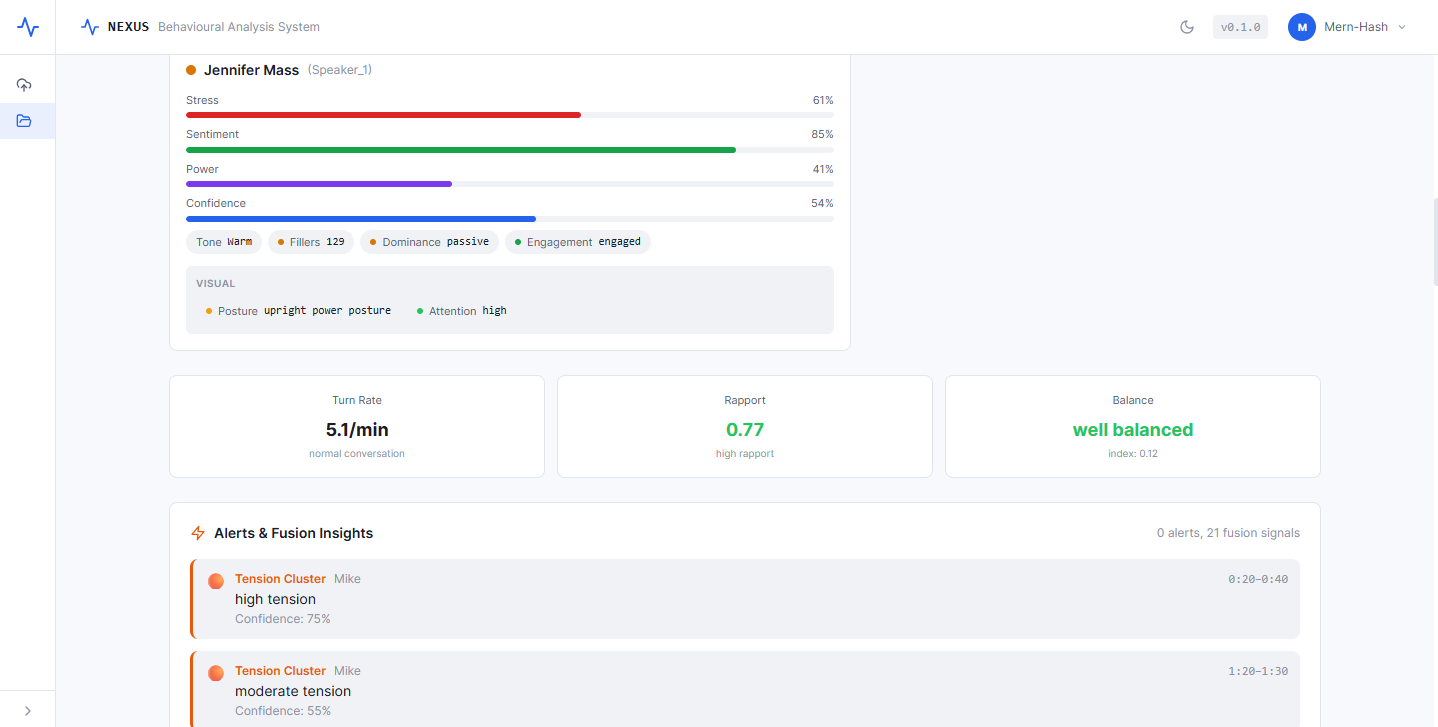Open the Mern-Hash user menu dropdown
Image resolution: width=1438 pixels, height=727 pixels.
(x=1347, y=27)
